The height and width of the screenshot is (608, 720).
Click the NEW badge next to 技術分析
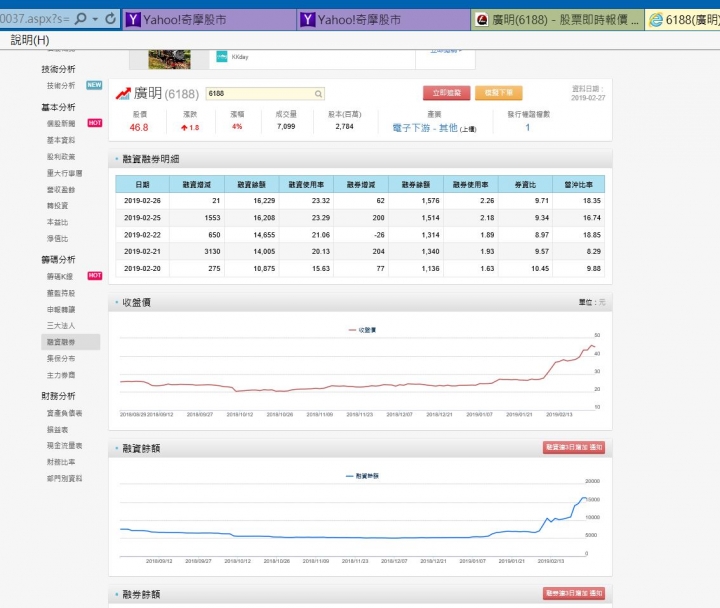click(x=94, y=85)
